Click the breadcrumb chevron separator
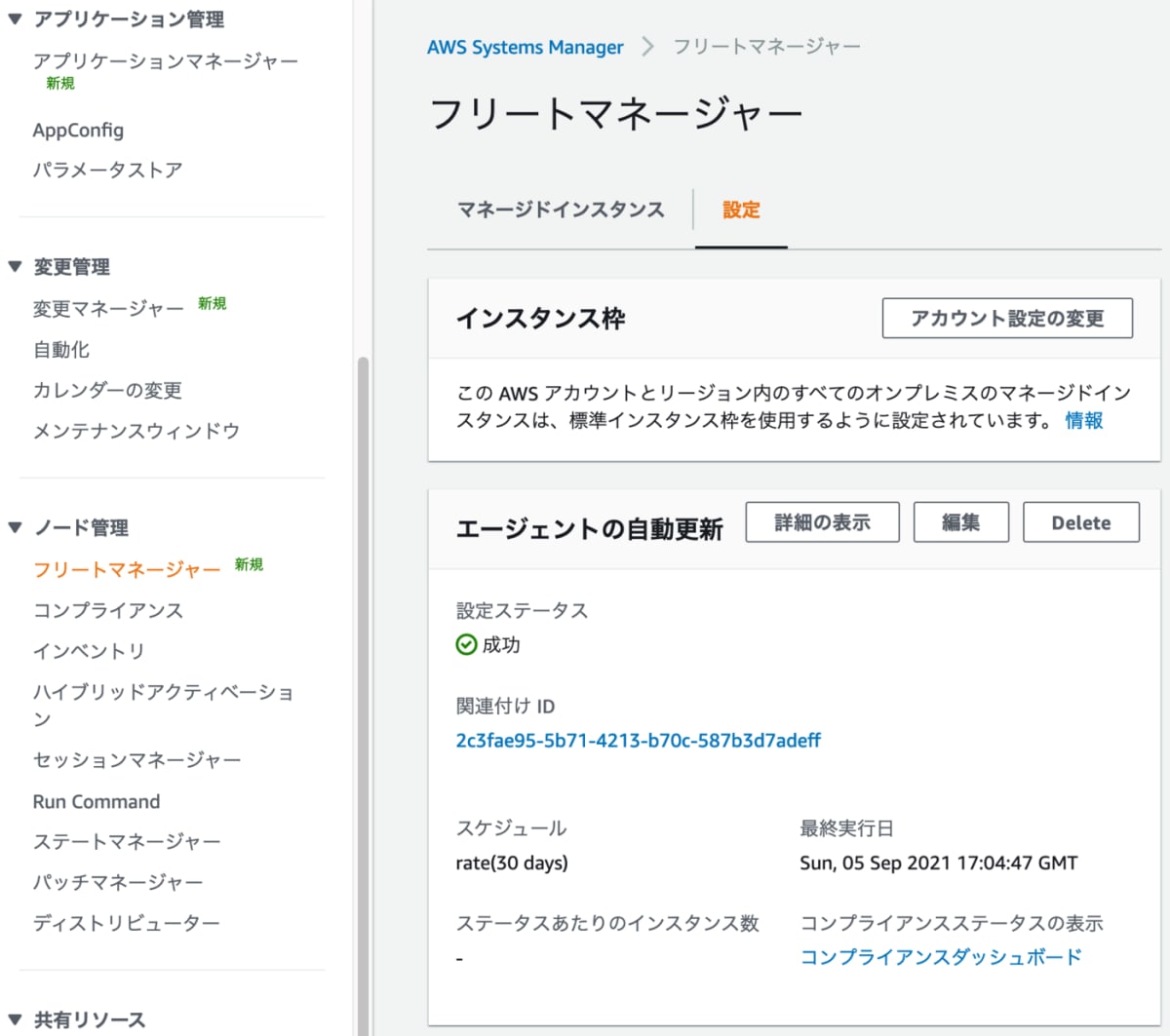This screenshot has width=1170, height=1036. [x=647, y=47]
